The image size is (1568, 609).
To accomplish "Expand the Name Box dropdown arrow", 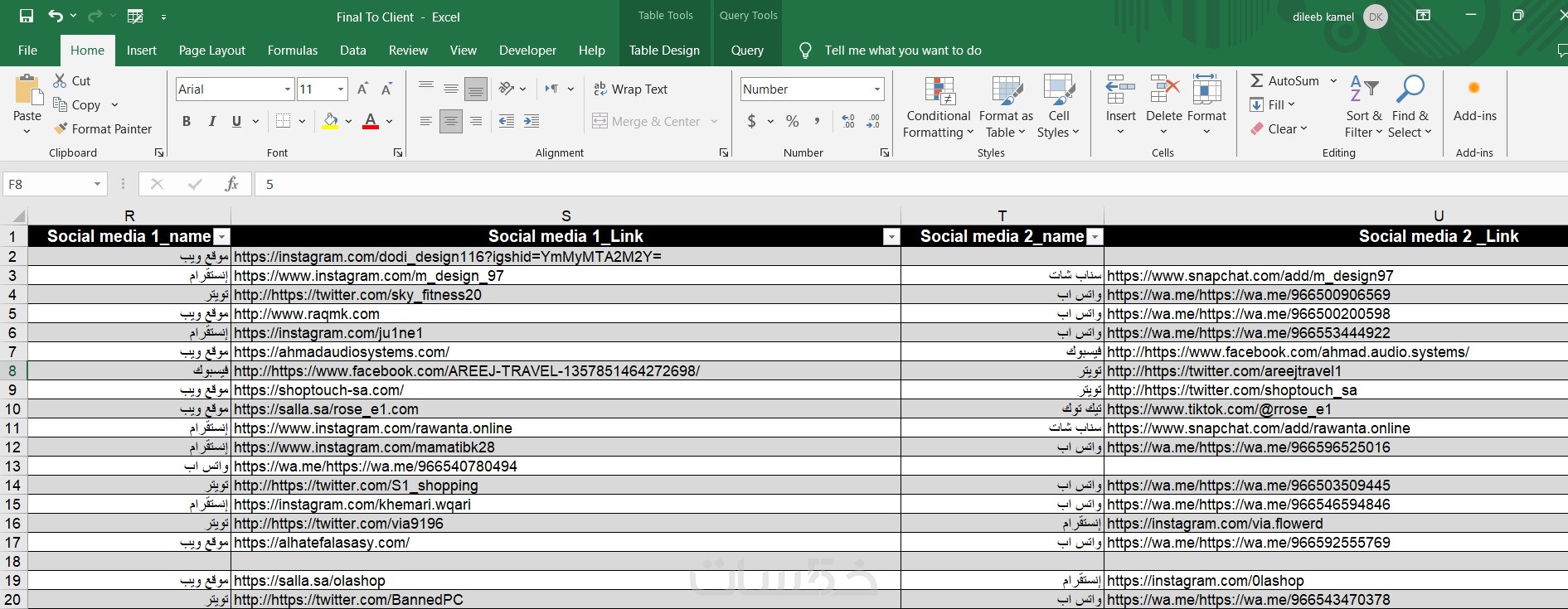I will (x=97, y=184).
